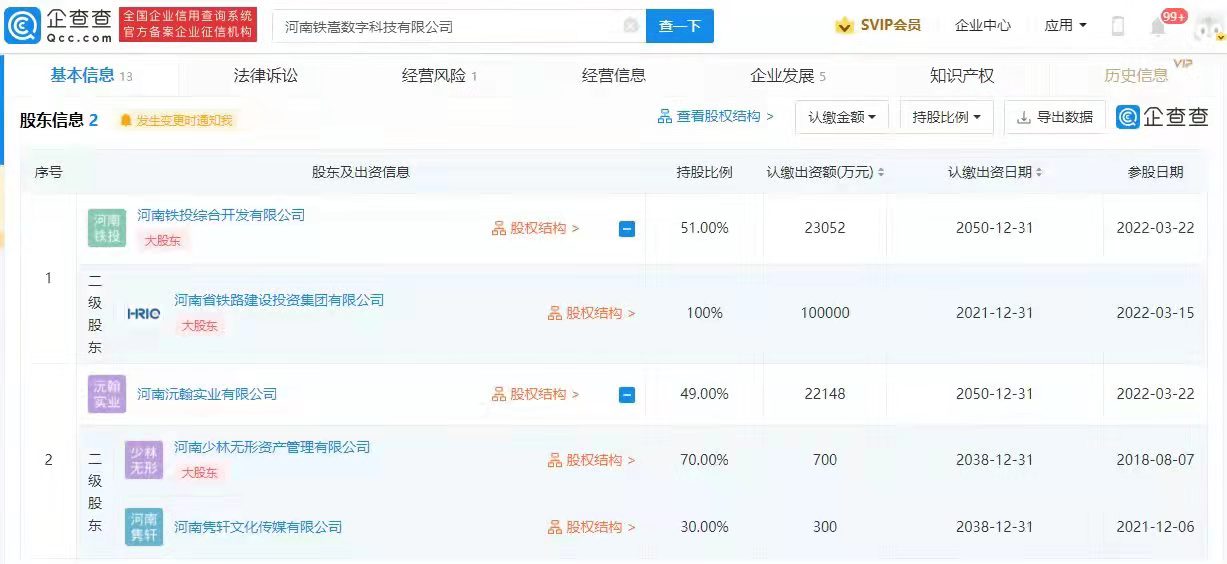View 股权结构 for 河南少林无形资产管理
Image resolution: width=1227 pixels, height=564 pixels.
(x=592, y=460)
